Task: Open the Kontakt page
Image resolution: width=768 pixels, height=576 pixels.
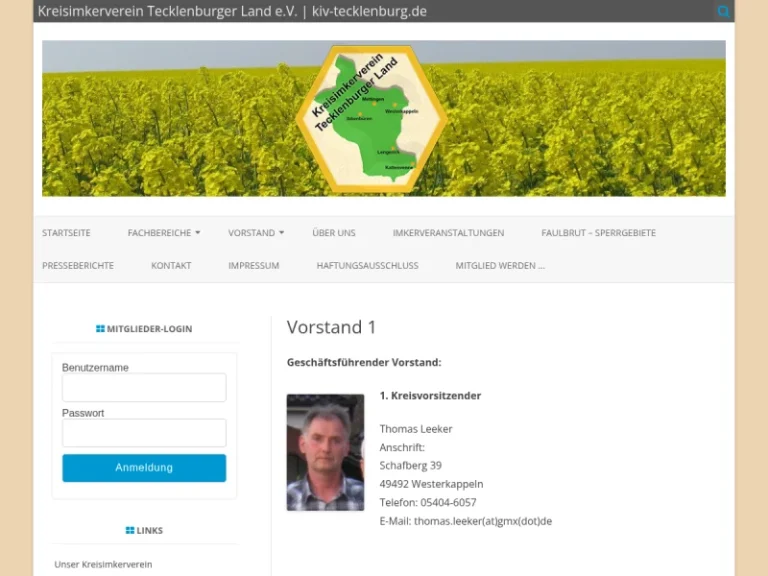Action: [x=171, y=265]
